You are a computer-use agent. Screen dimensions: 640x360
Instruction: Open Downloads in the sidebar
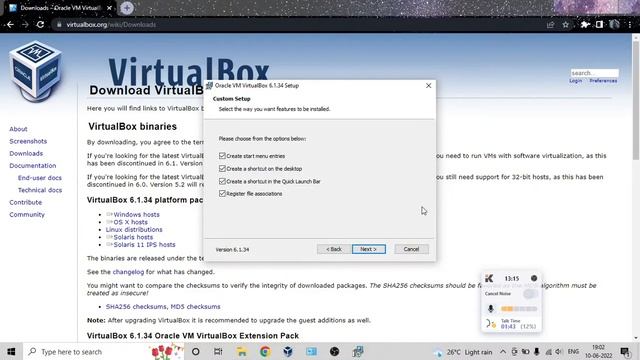(26, 153)
